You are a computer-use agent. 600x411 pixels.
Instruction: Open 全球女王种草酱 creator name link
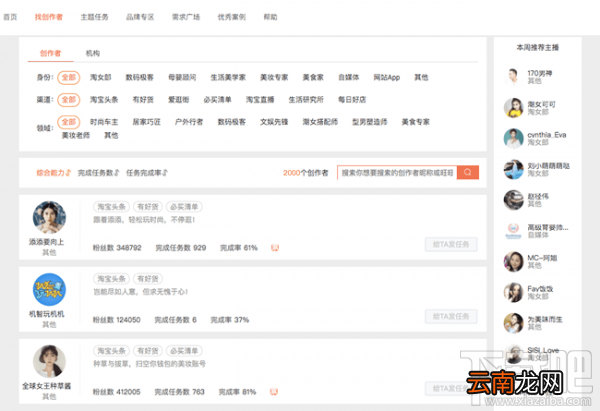(x=47, y=386)
